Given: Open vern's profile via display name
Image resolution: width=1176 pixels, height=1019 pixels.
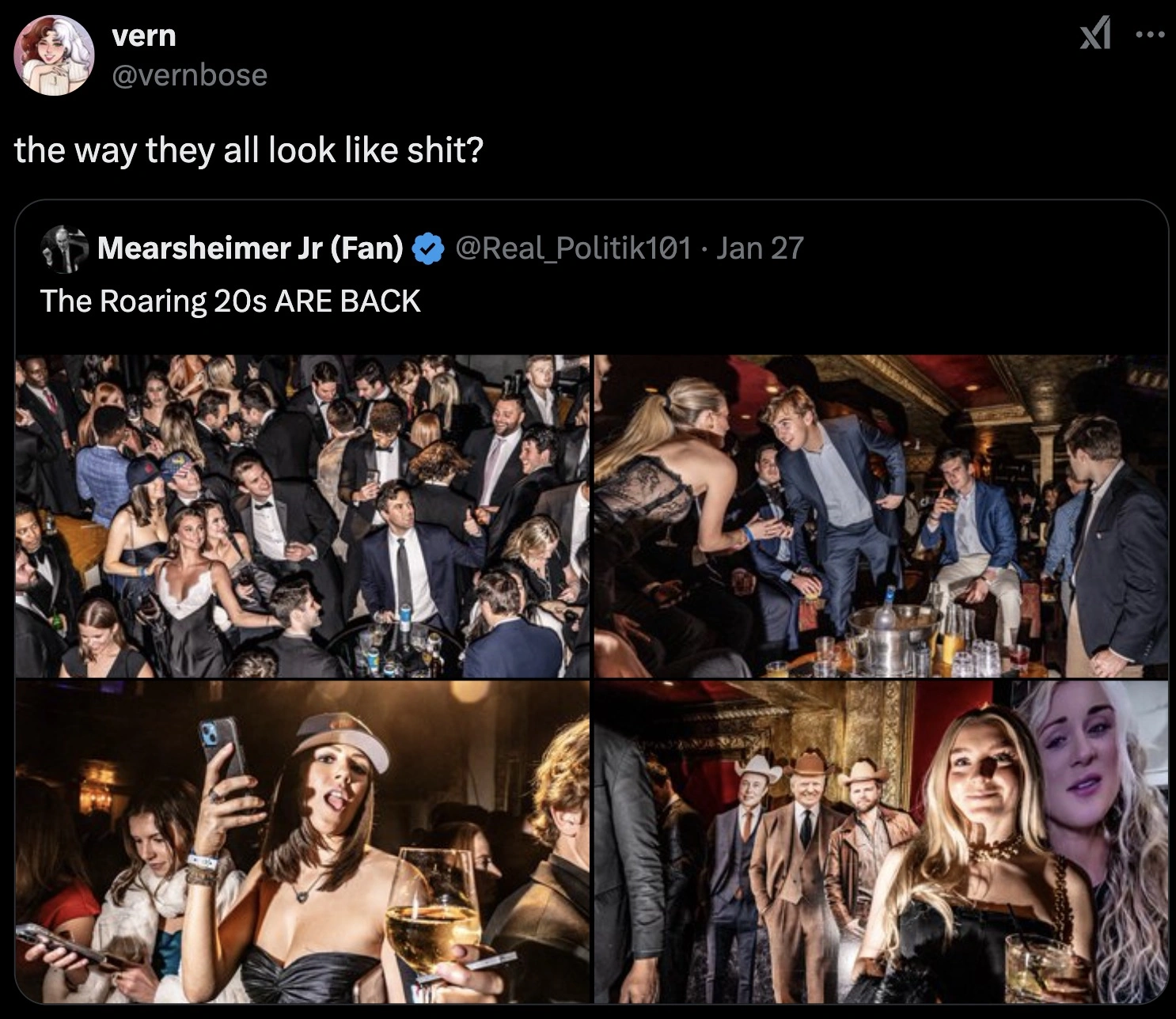Looking at the screenshot, I should (x=144, y=36).
